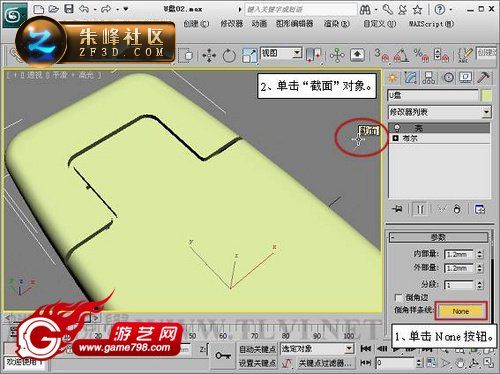
Task: Enable the 倒角边 checkbox
Action: pos(398,297)
